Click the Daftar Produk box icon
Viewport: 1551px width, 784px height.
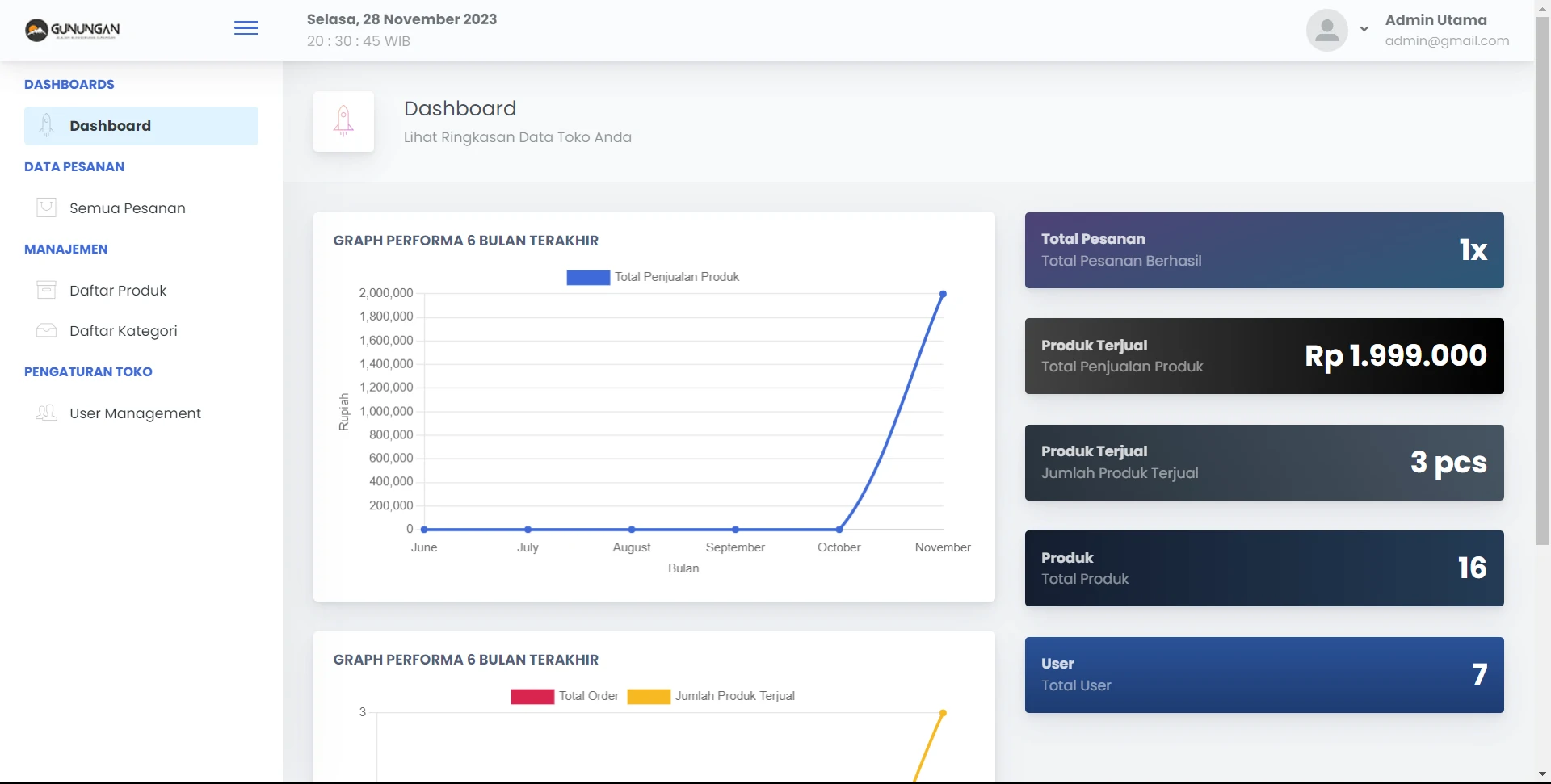click(47, 290)
